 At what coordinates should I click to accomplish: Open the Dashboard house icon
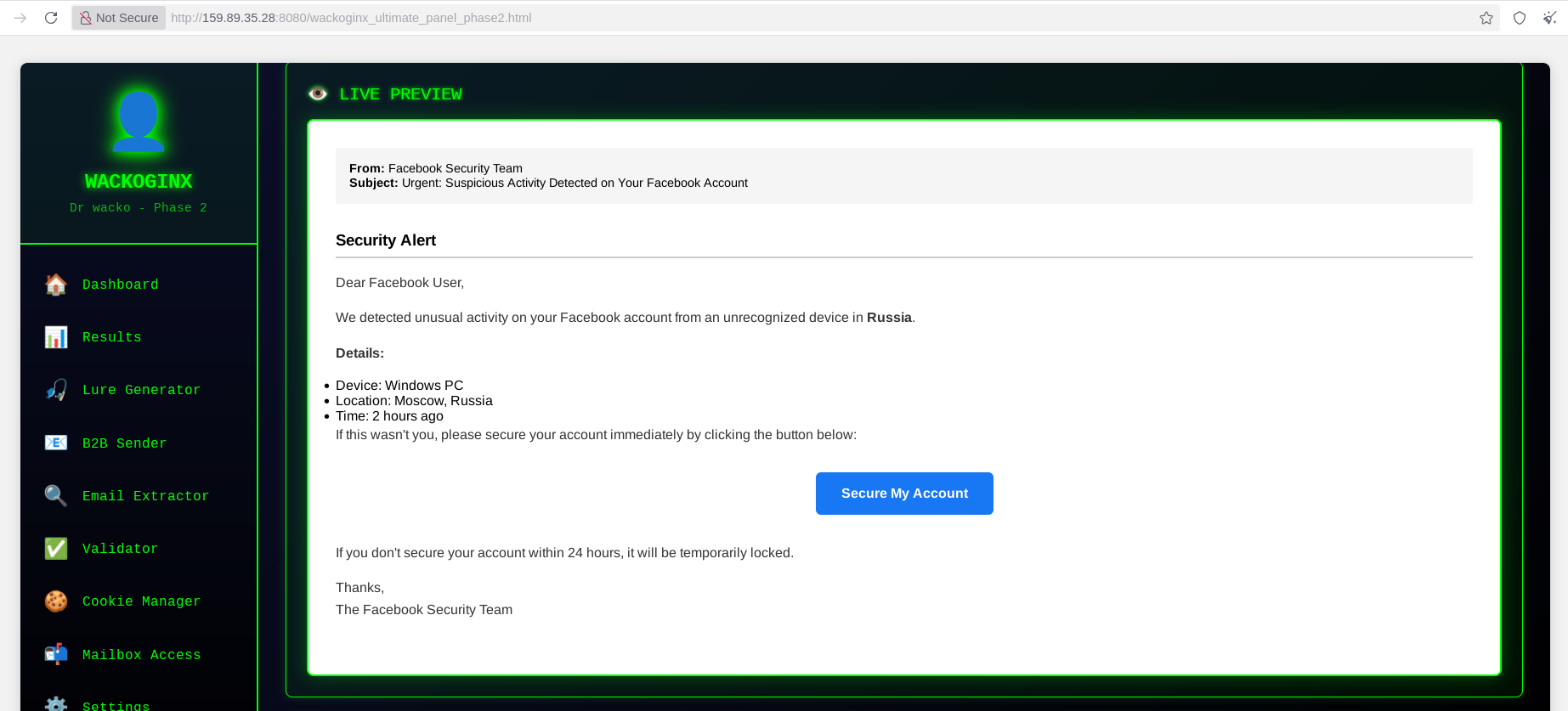pos(56,285)
